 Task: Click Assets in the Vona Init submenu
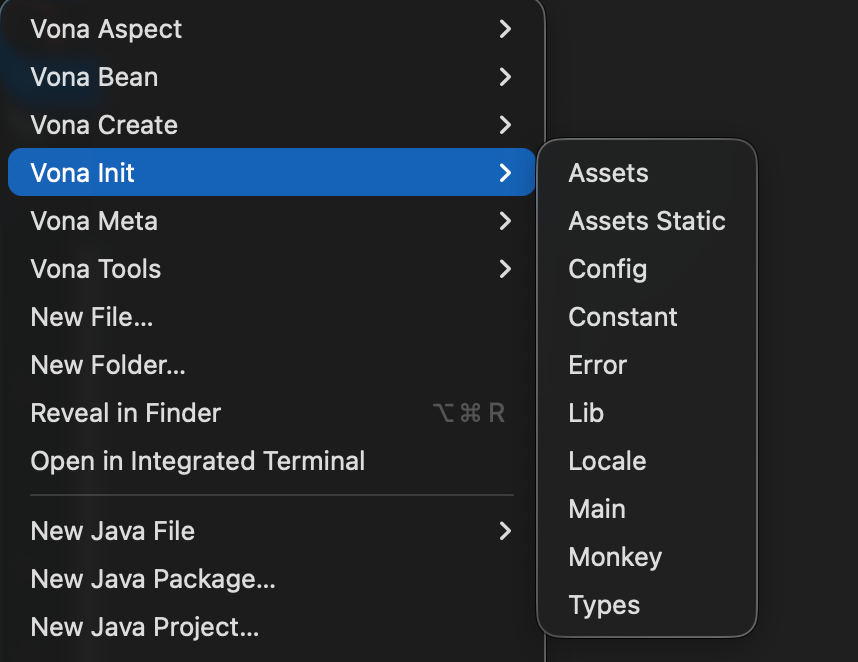(608, 173)
